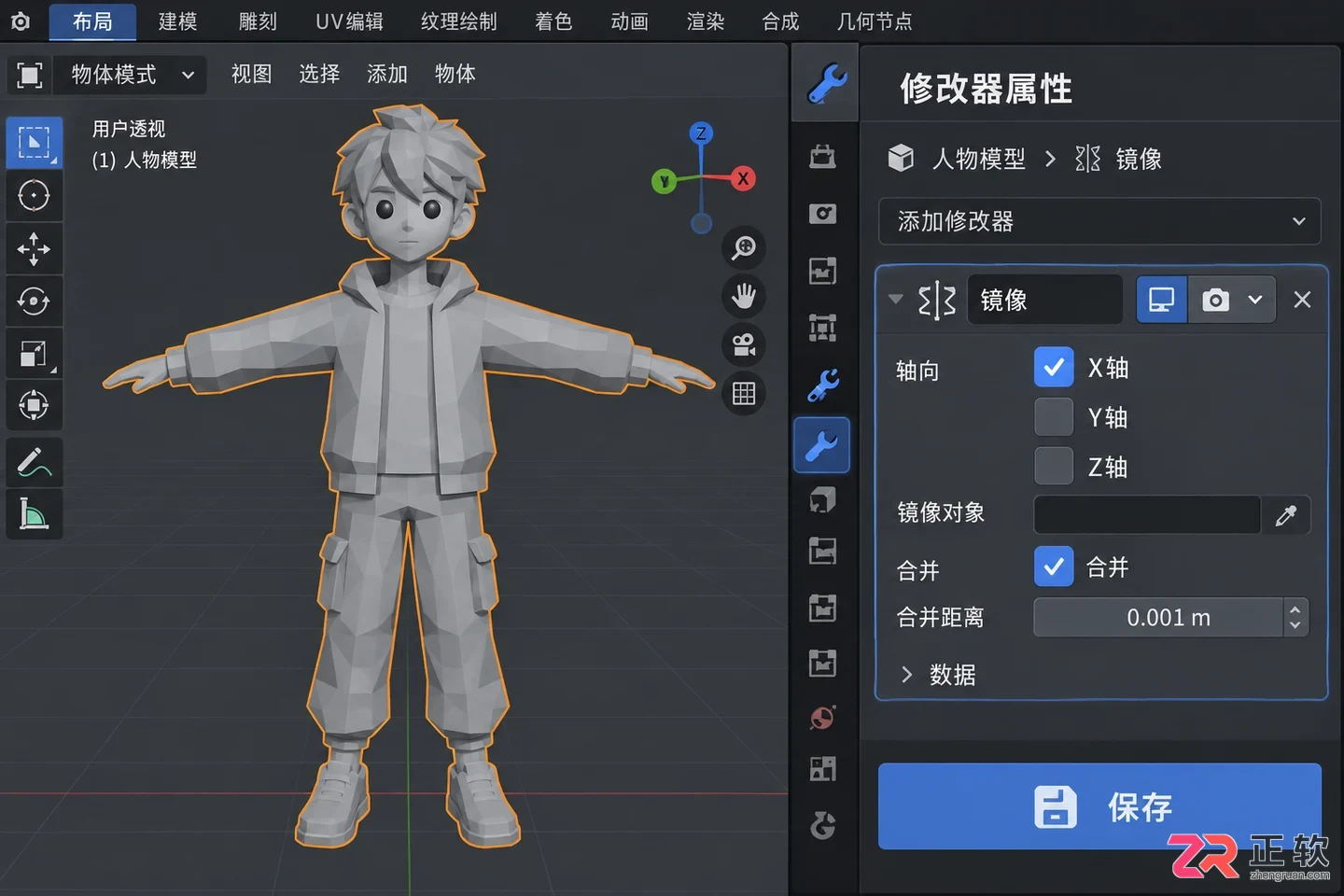Open the 物体模式 mode dropdown
Screen dimensions: 1344x896
[x=132, y=75]
